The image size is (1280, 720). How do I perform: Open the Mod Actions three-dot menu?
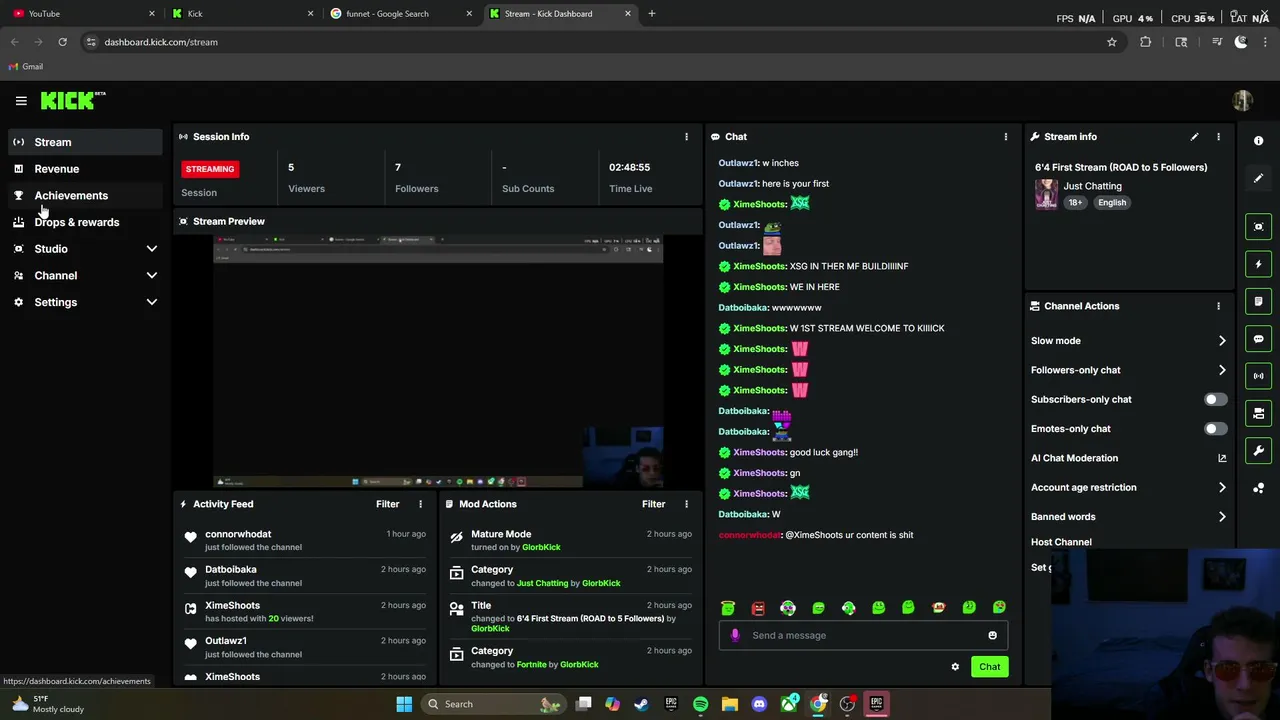pyautogui.click(x=686, y=504)
